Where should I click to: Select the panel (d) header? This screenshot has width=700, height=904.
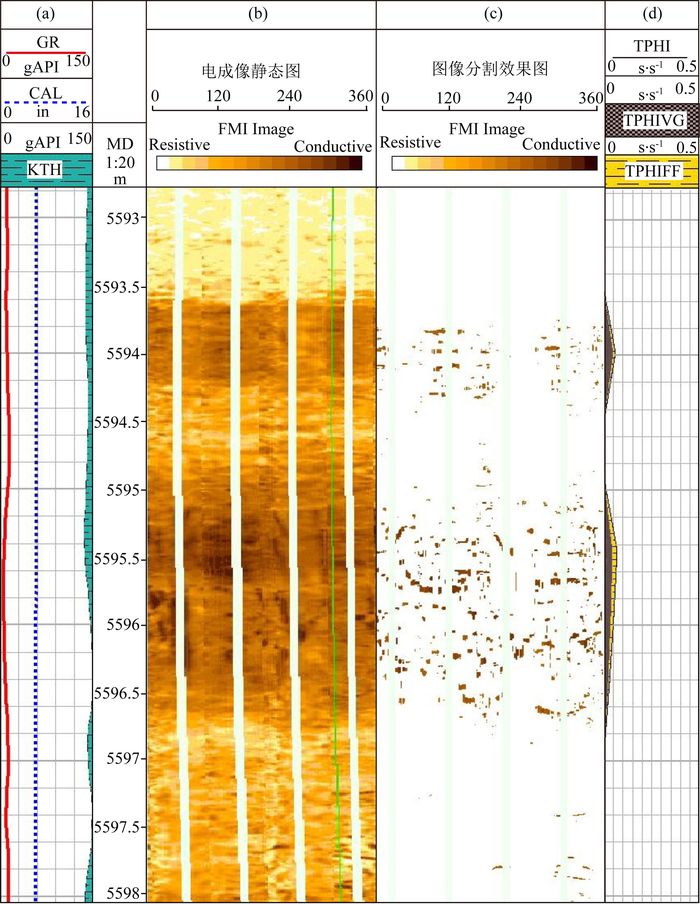tap(651, 14)
